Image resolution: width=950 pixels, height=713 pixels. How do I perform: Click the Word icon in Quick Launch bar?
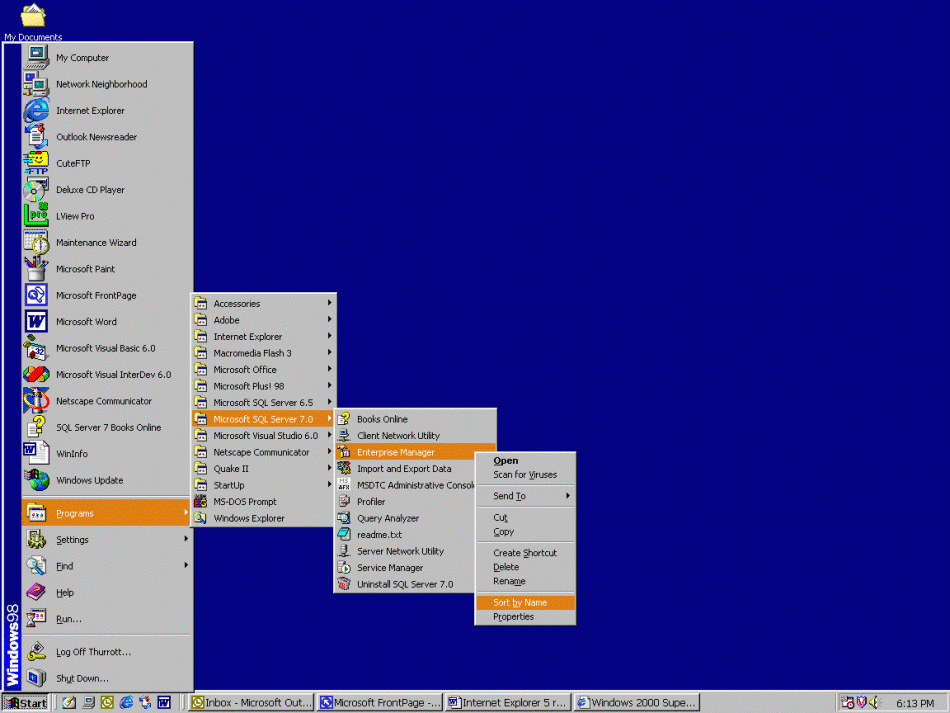164,703
